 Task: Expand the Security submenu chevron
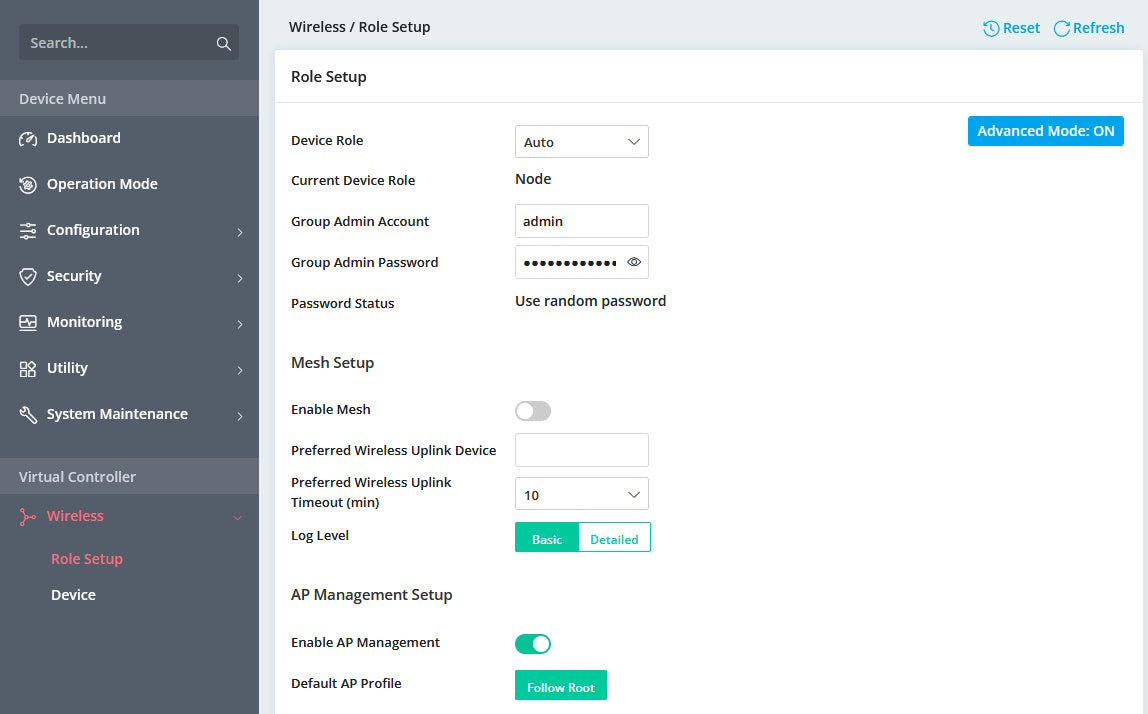(239, 278)
